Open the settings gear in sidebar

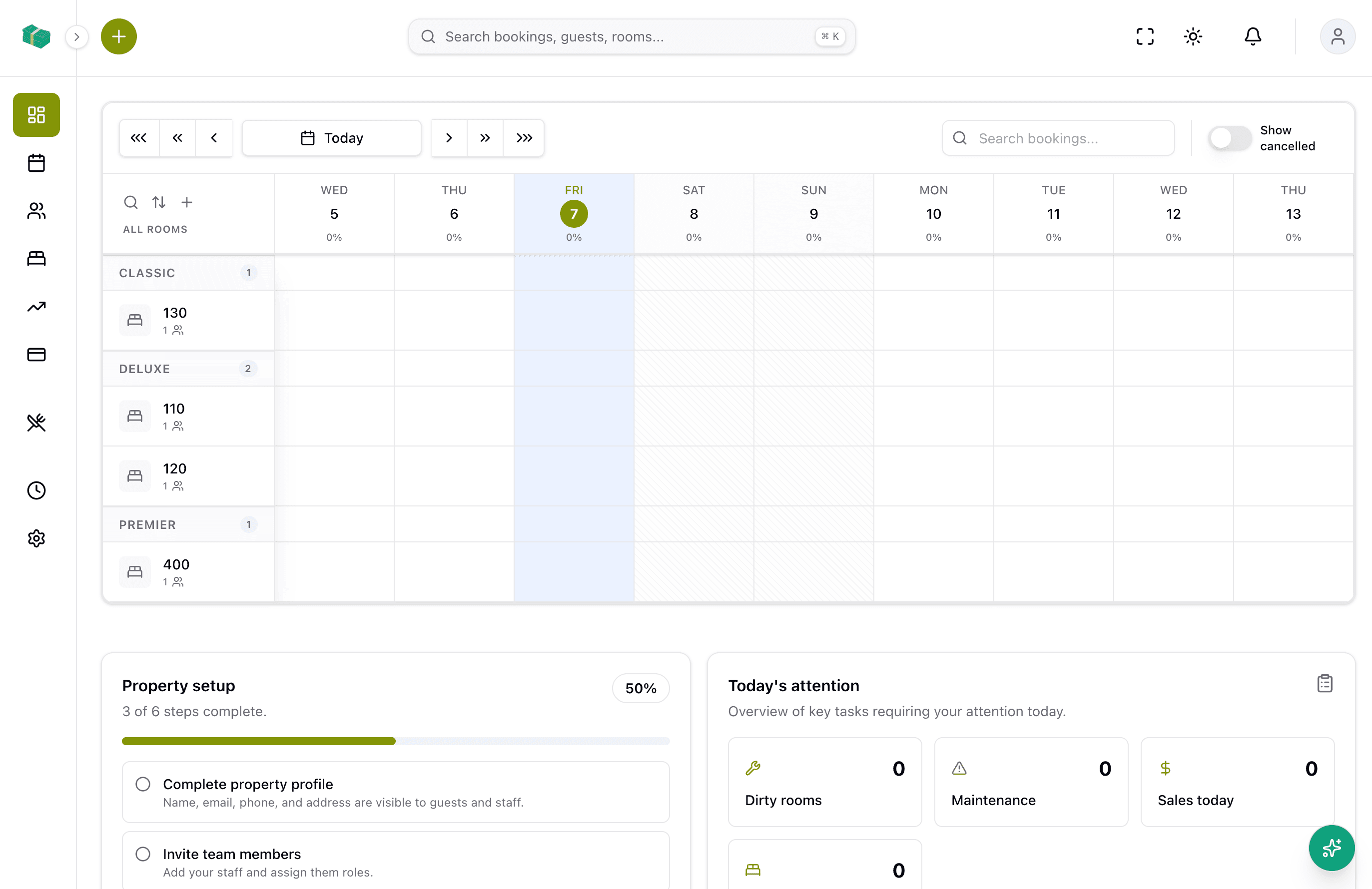[x=36, y=538]
